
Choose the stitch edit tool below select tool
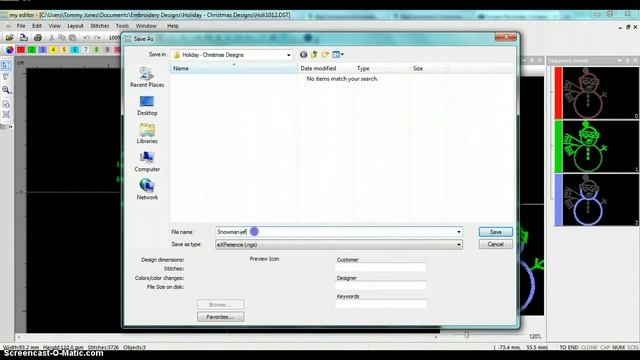coord(6,76)
